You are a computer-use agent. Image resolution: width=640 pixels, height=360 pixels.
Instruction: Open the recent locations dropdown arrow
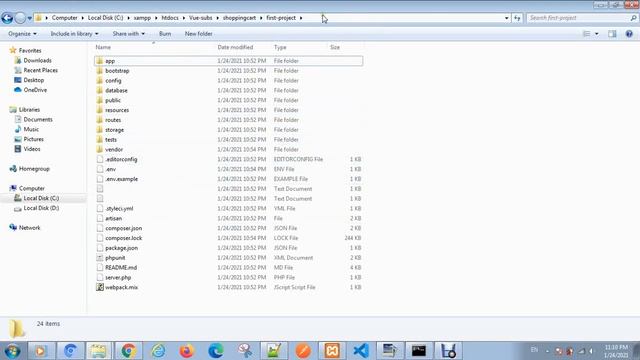click(29, 18)
